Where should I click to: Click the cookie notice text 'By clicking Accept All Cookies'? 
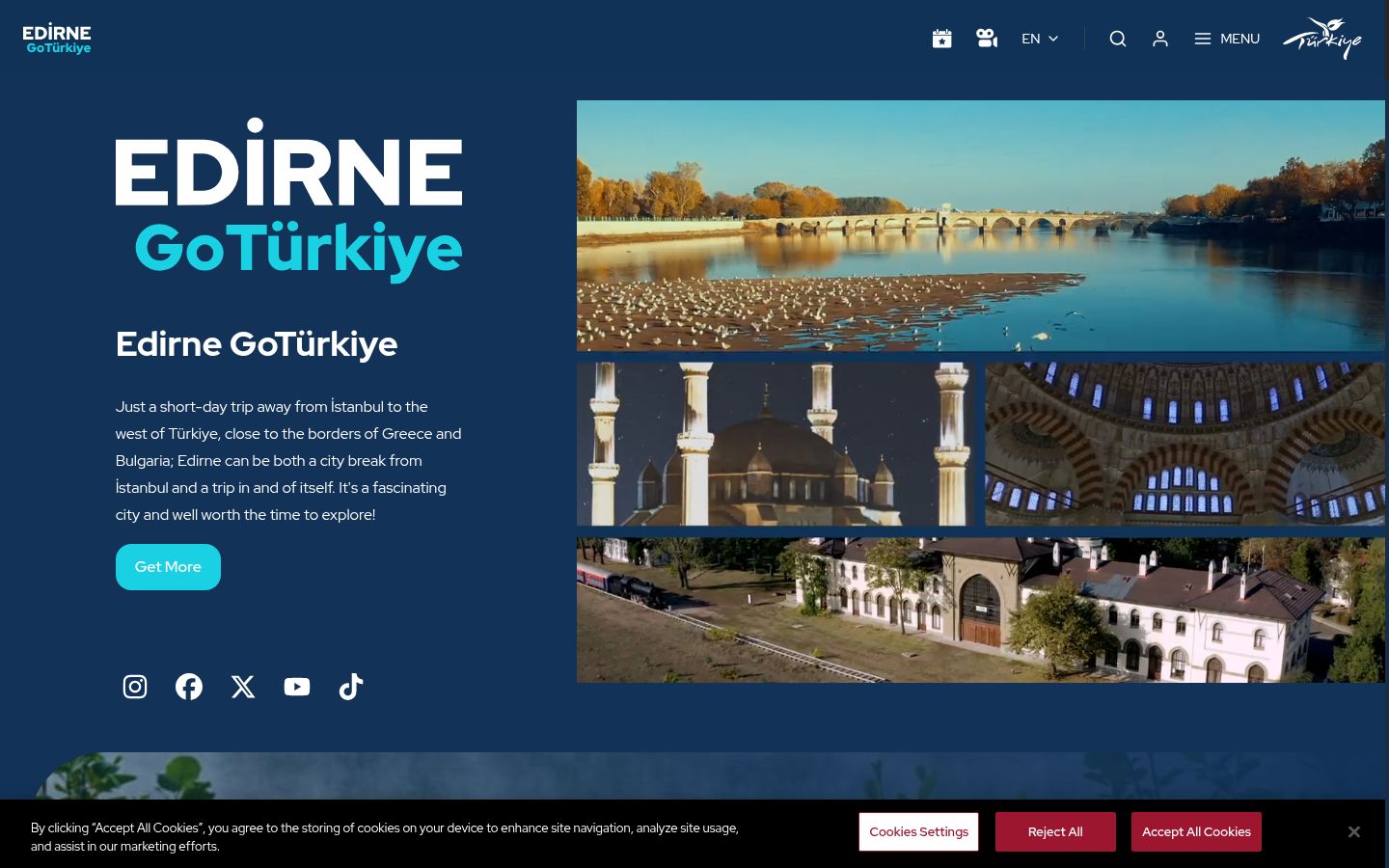(385, 837)
